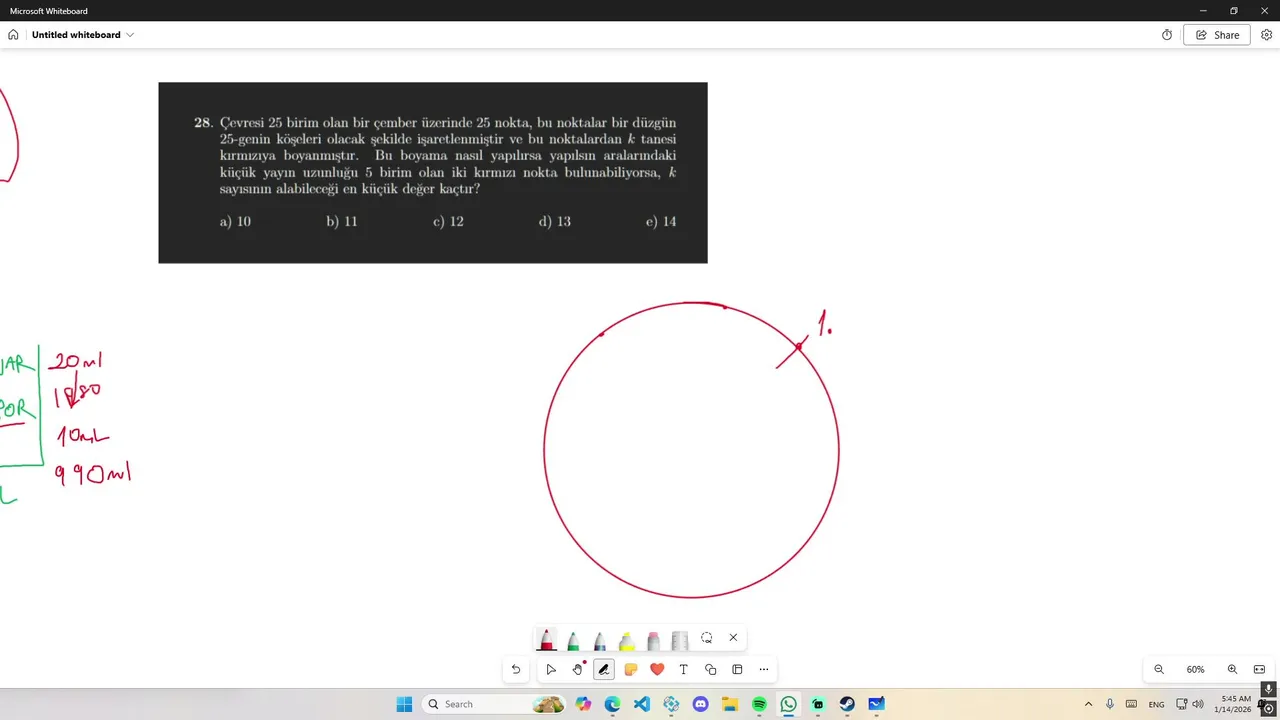Select the green pen
The width and height of the screenshot is (1280, 720).
click(573, 639)
